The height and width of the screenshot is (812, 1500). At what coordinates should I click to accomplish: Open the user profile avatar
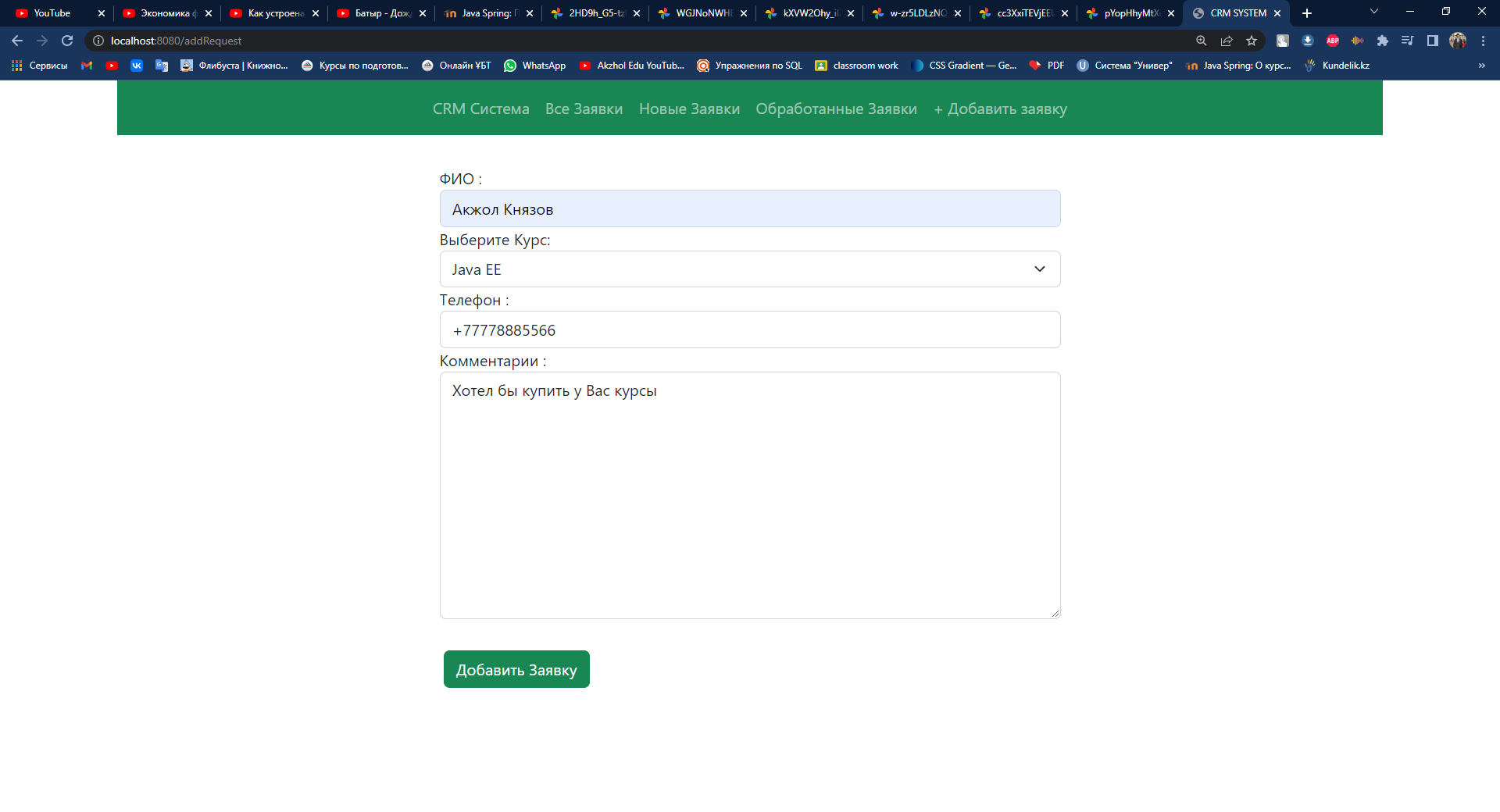(x=1458, y=41)
